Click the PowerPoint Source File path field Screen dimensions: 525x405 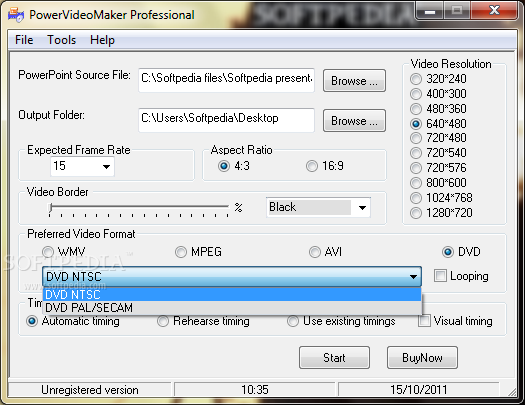(226, 80)
